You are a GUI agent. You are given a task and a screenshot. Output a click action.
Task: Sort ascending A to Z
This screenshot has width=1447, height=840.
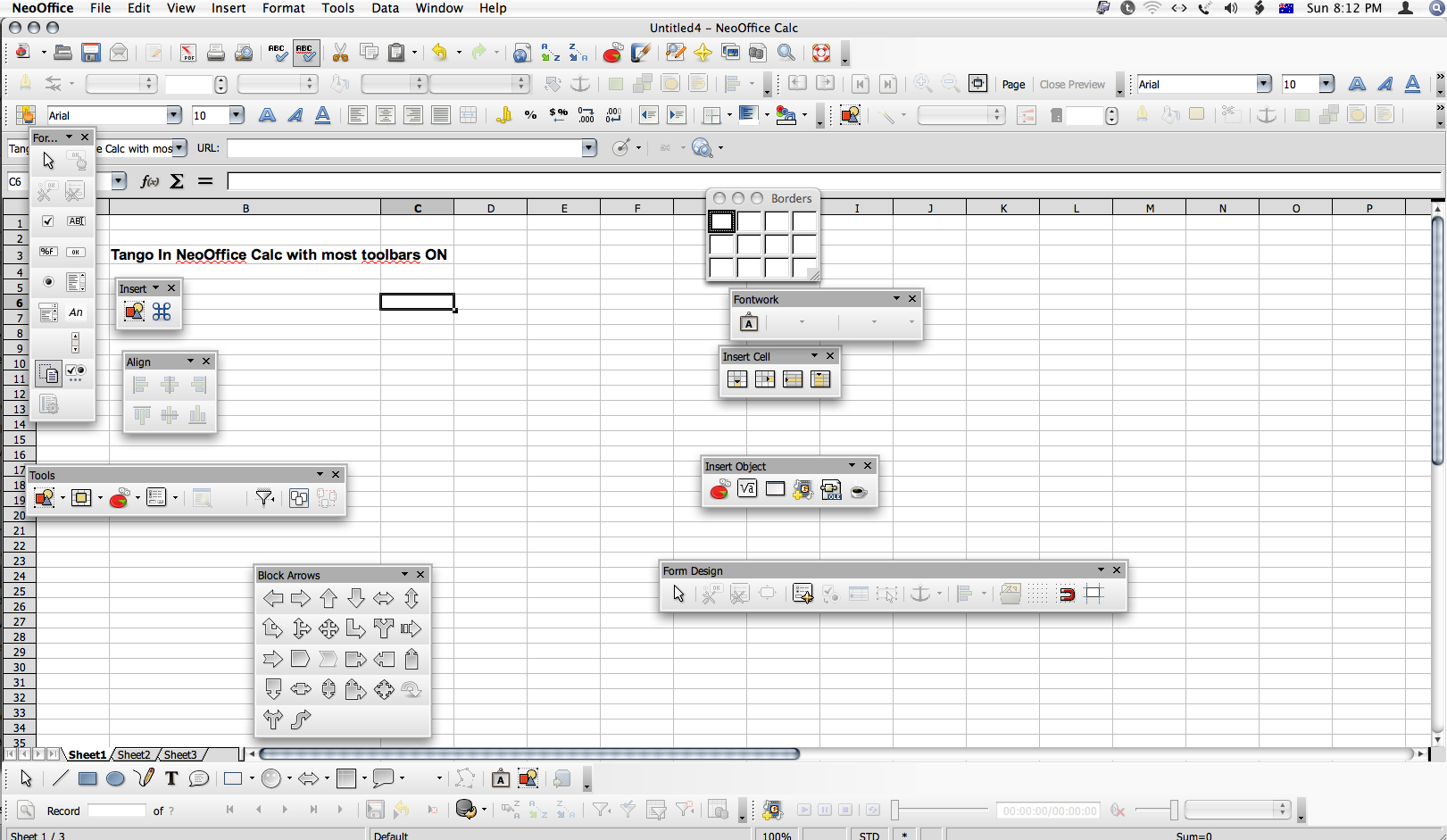click(x=551, y=53)
